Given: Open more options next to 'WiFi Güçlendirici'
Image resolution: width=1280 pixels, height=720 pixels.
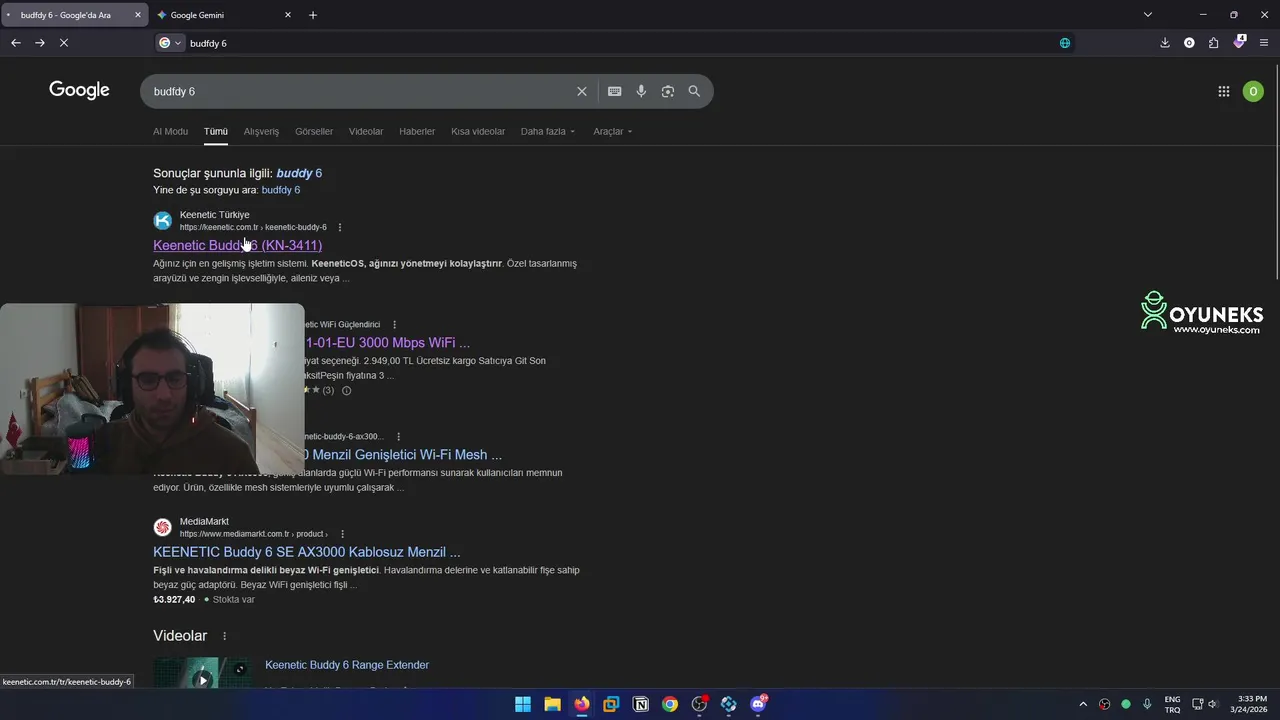Looking at the screenshot, I should coord(395,324).
